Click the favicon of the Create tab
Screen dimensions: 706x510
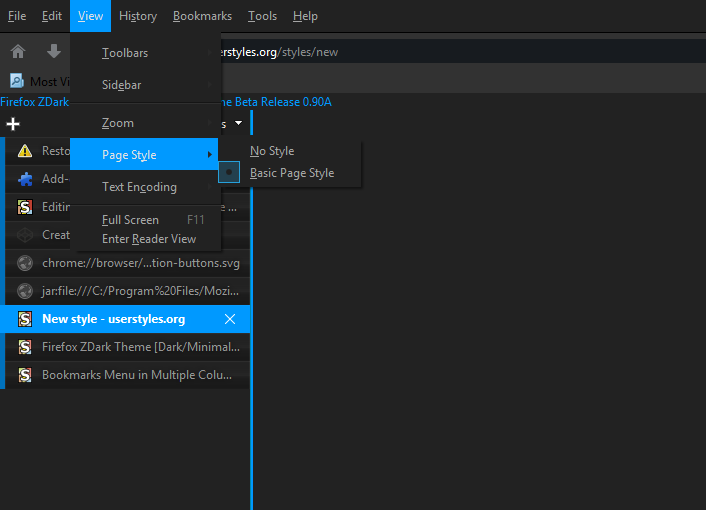[25, 235]
